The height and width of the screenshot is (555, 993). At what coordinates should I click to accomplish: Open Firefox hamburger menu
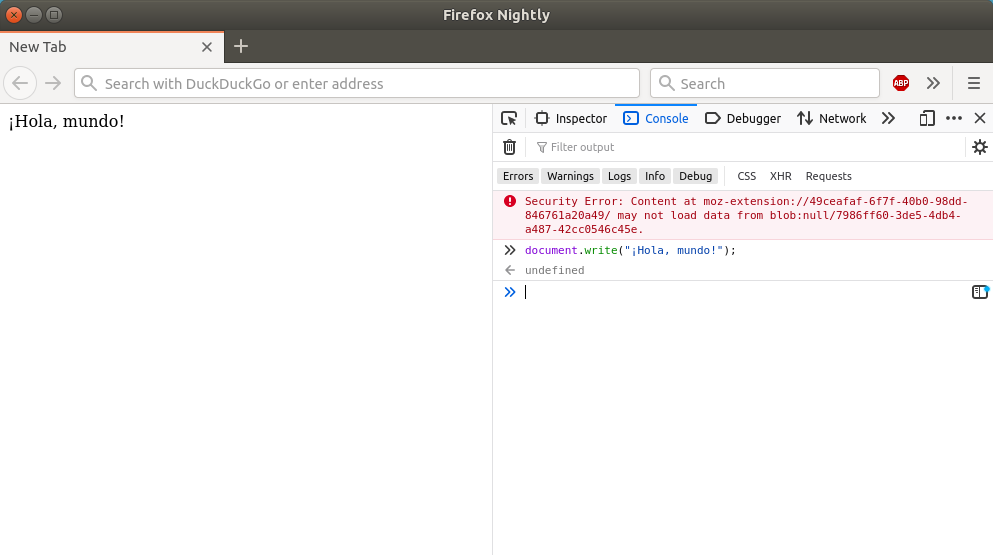[973, 83]
